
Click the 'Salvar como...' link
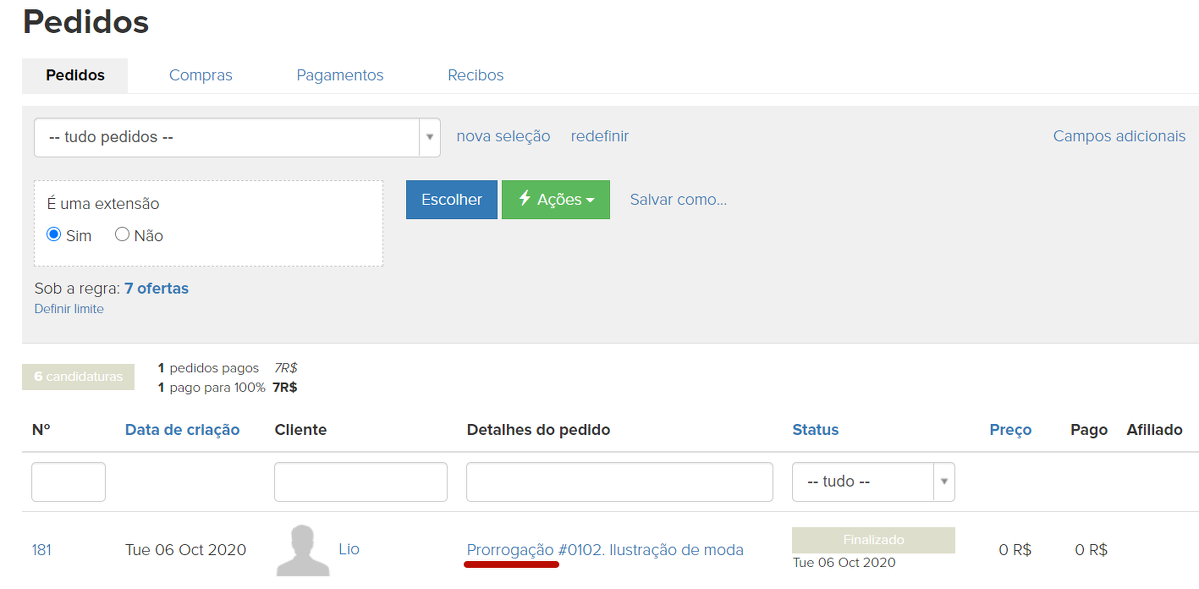(678, 200)
